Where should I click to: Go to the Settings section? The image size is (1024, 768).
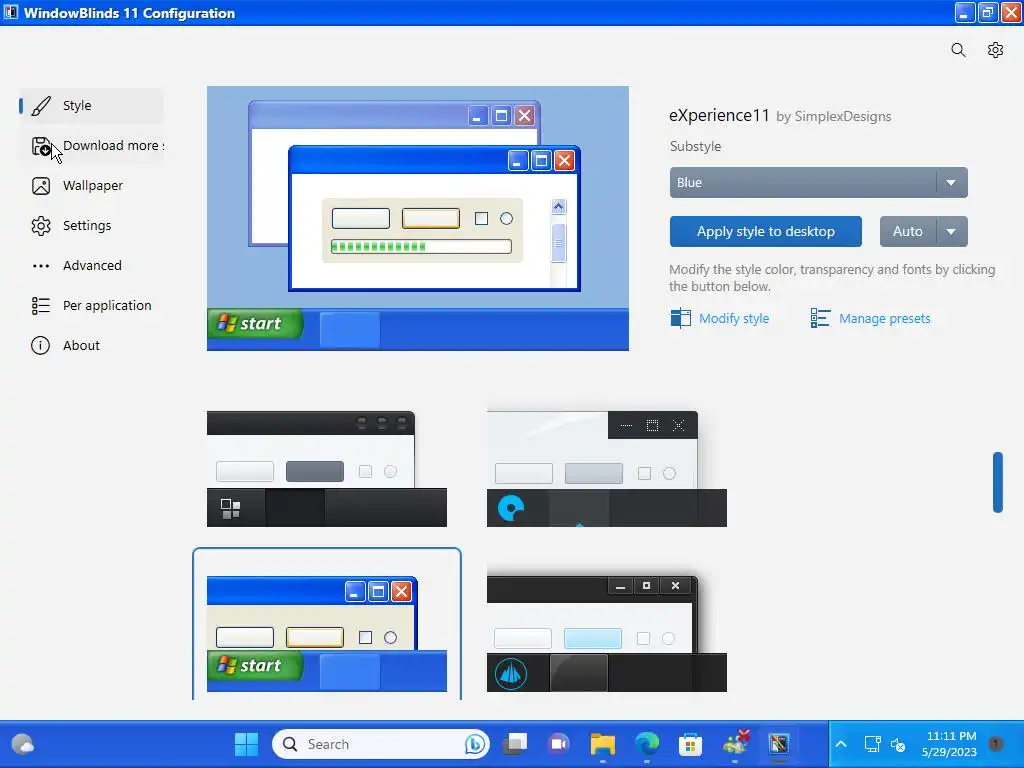tap(91, 226)
